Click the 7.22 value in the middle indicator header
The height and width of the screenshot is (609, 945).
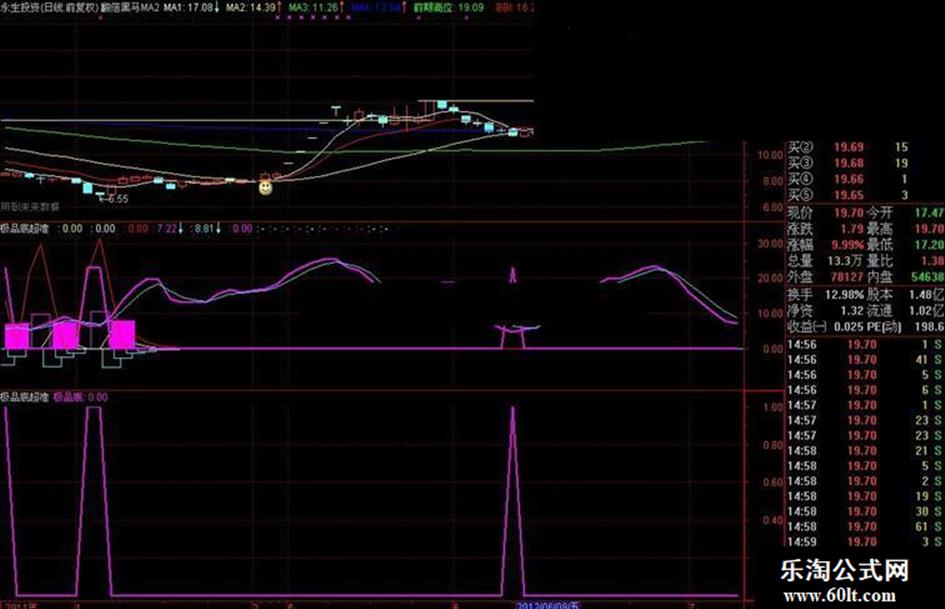[x=167, y=229]
